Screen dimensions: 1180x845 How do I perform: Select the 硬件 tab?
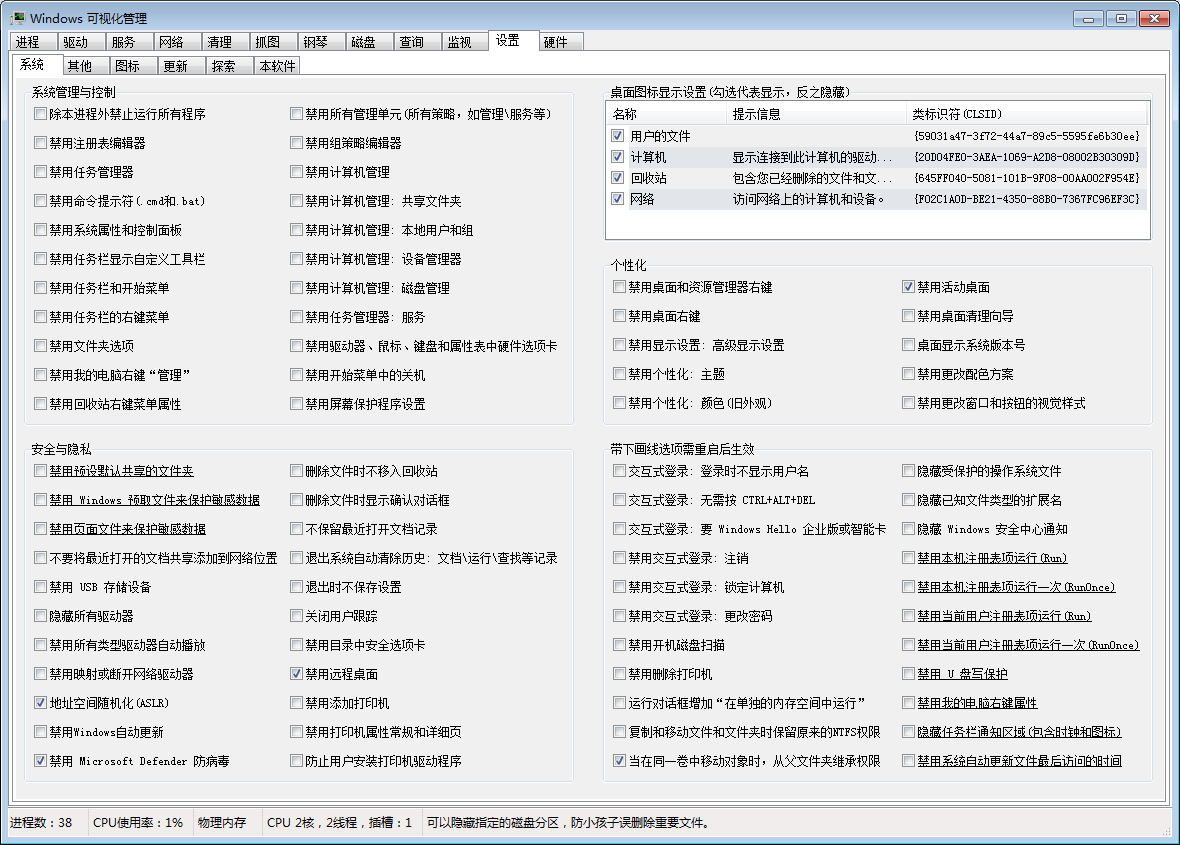pos(555,42)
